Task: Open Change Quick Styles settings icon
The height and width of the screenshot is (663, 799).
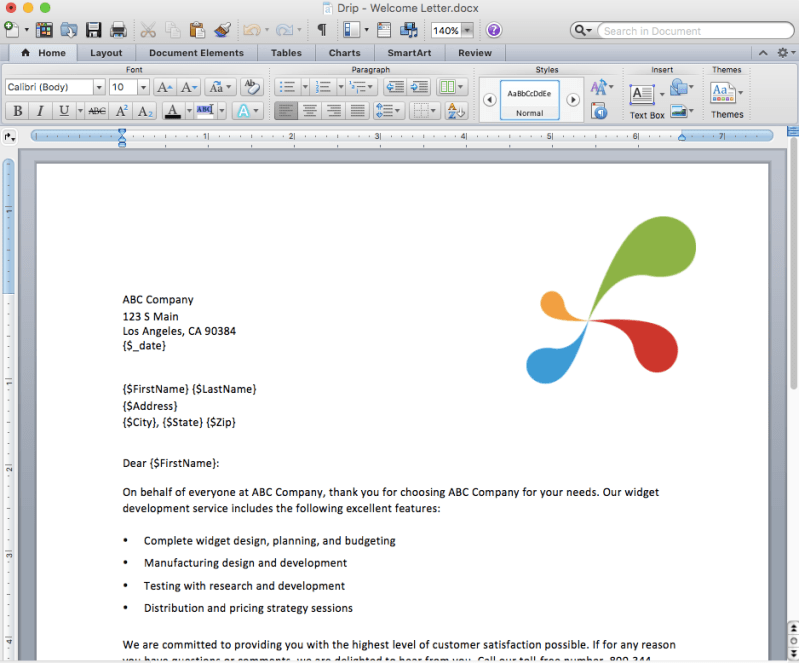Action: [x=601, y=87]
